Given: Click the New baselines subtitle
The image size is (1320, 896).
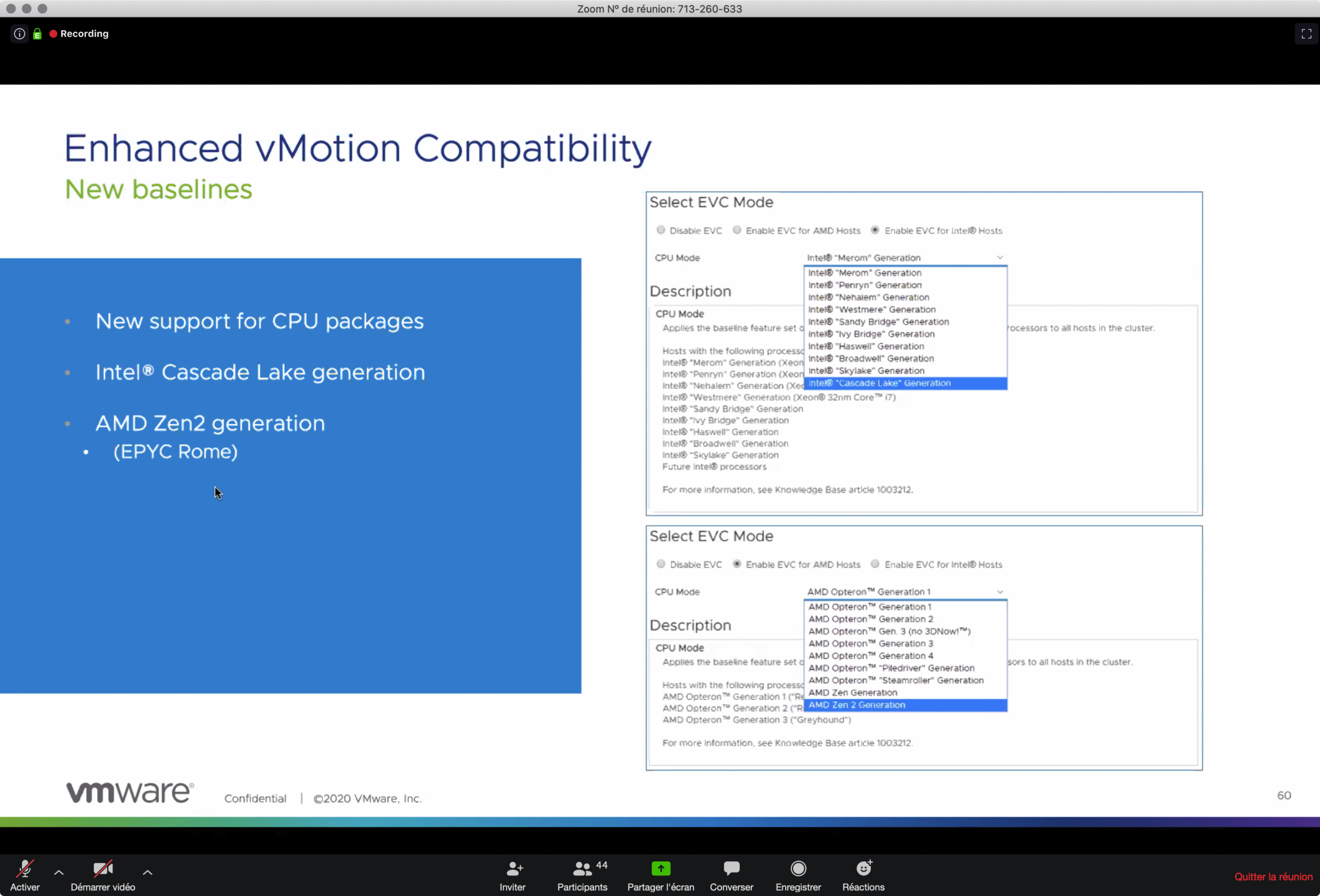Looking at the screenshot, I should point(158,189).
